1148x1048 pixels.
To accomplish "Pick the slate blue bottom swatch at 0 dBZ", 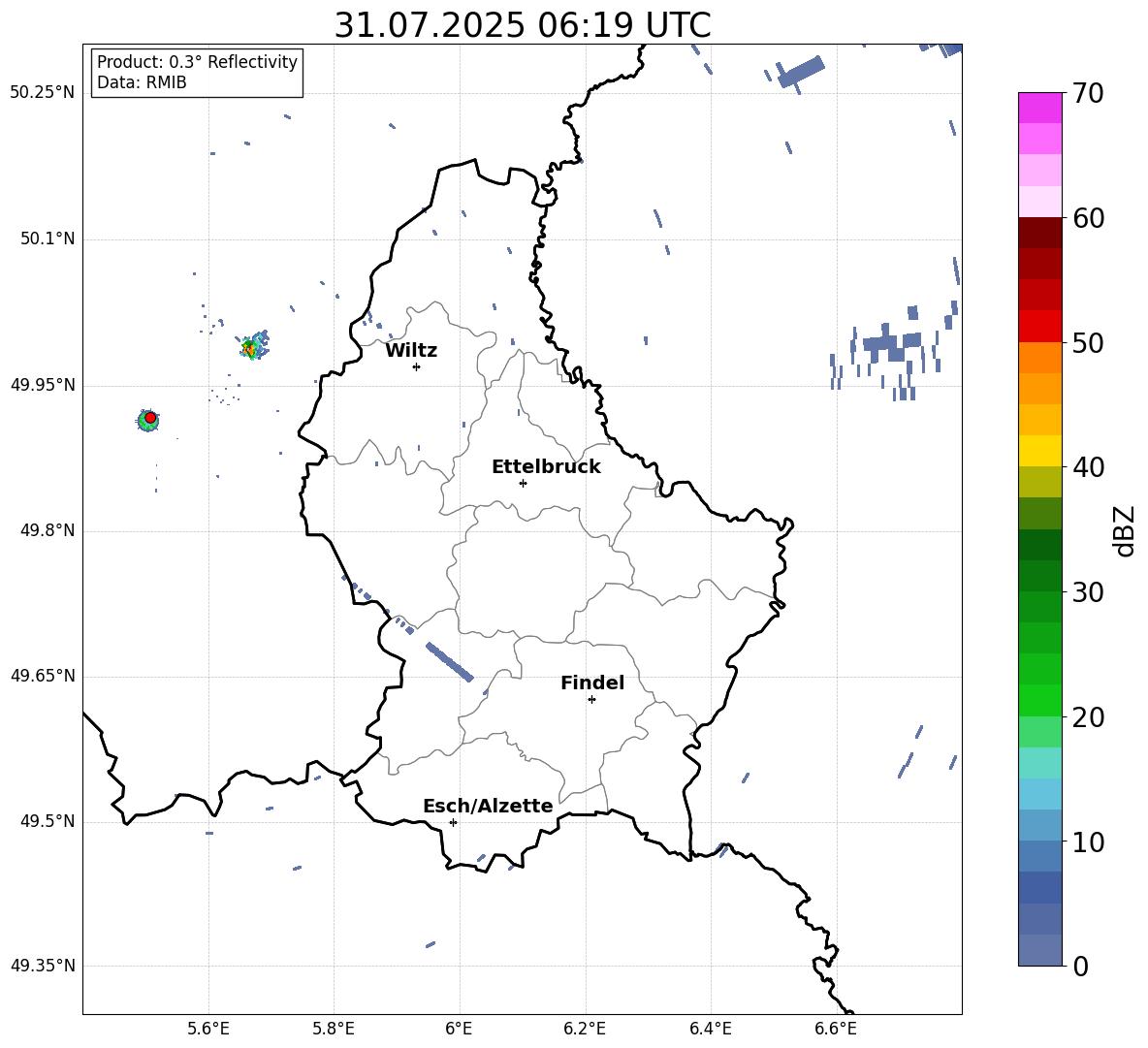I will [x=1039, y=950].
